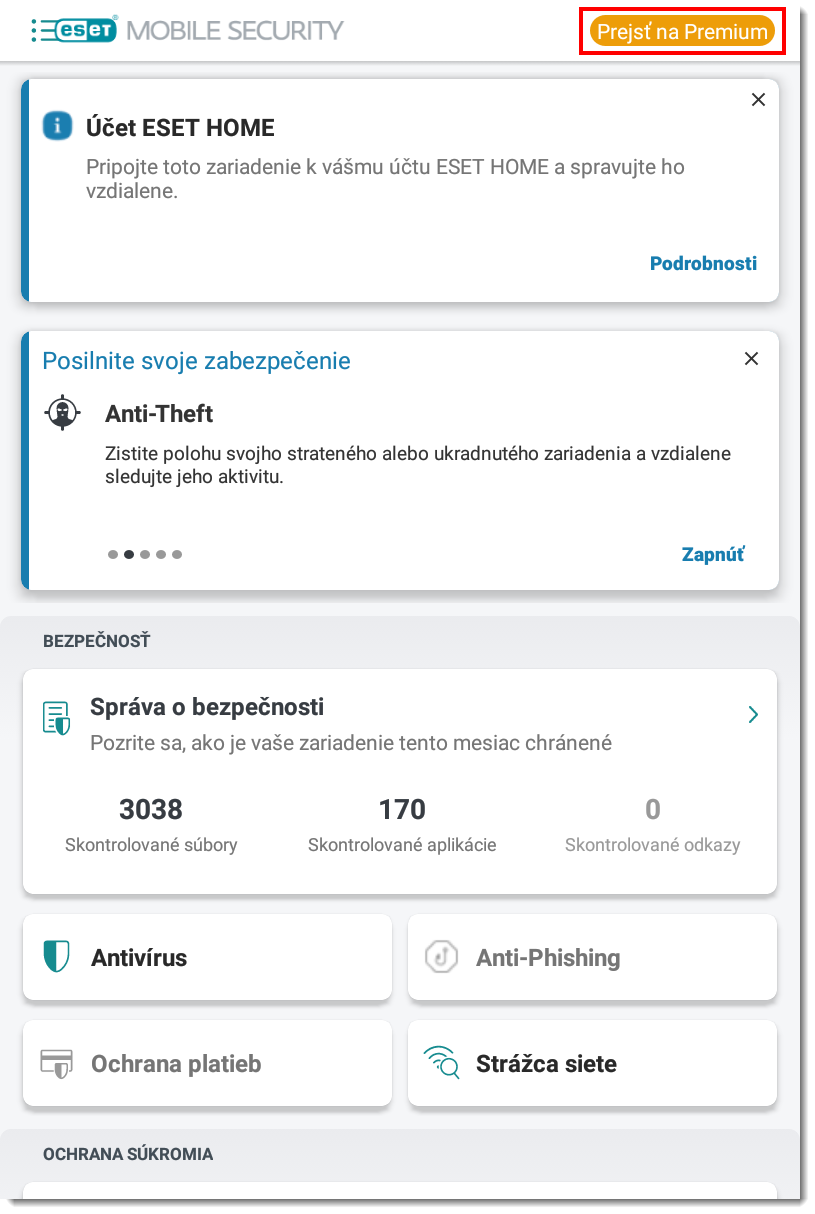Viewport: 815px width, 1214px height.
Task: Open the Antivírus tile
Action: [207, 957]
